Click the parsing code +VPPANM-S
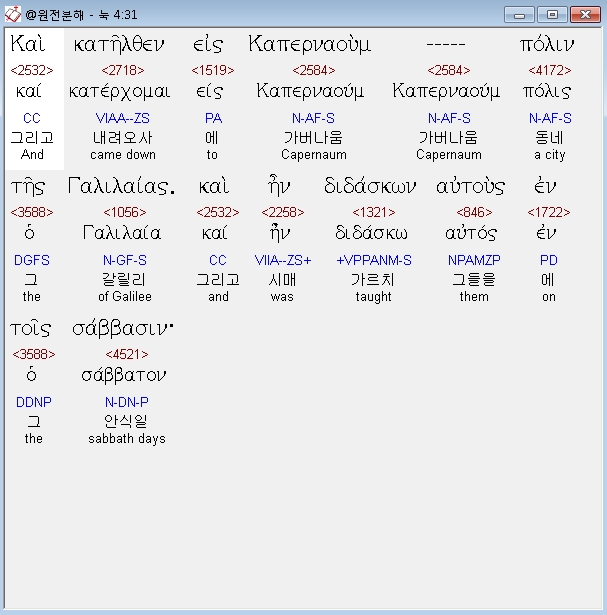 pos(374,260)
